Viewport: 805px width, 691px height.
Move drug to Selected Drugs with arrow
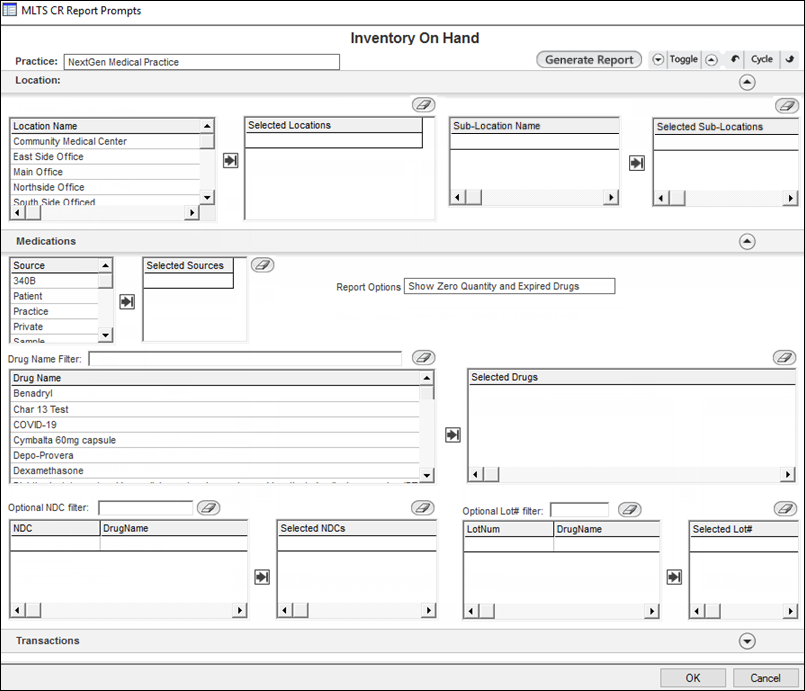click(452, 435)
